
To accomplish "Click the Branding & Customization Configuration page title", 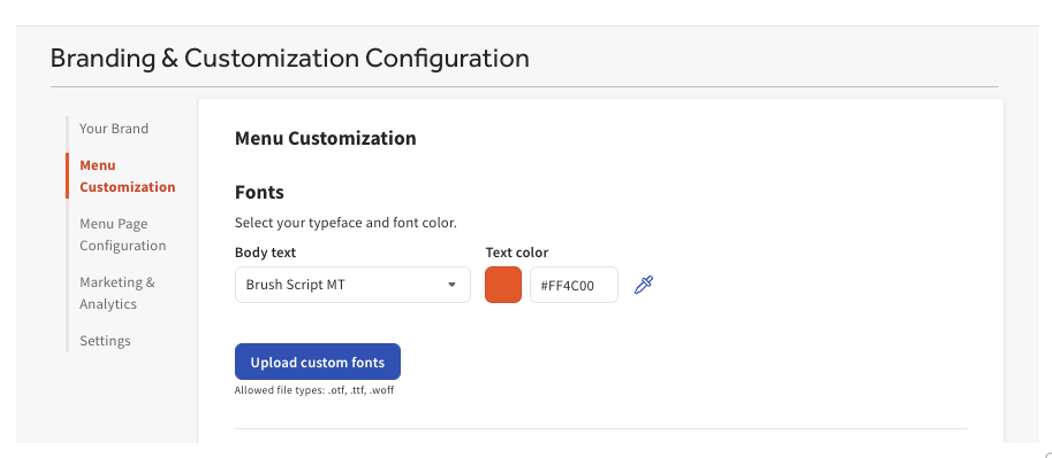I will (290, 58).
